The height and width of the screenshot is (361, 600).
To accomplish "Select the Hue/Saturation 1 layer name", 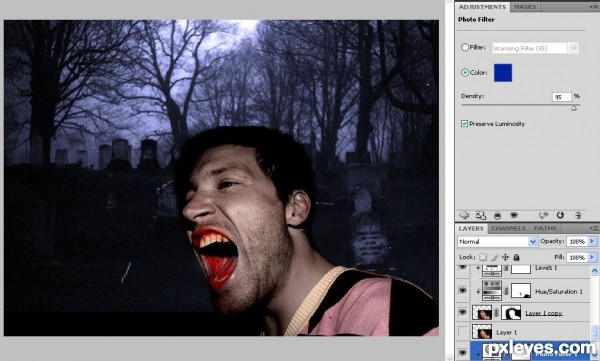I will pos(559,291).
